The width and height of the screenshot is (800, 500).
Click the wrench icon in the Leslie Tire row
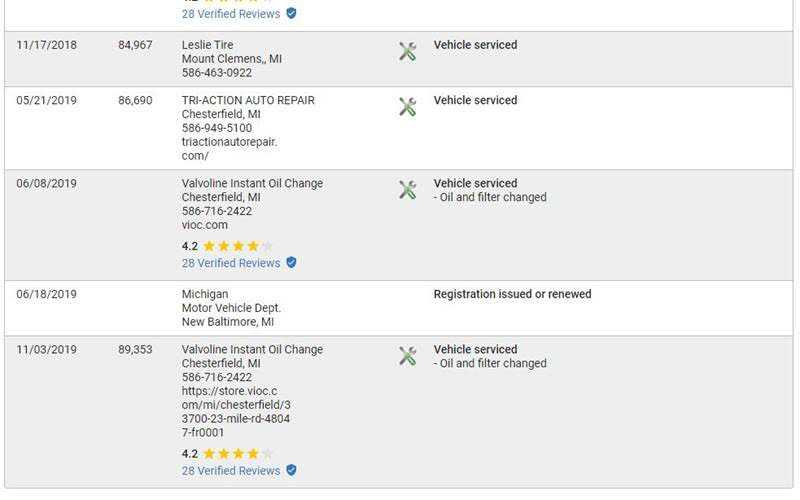click(407, 51)
